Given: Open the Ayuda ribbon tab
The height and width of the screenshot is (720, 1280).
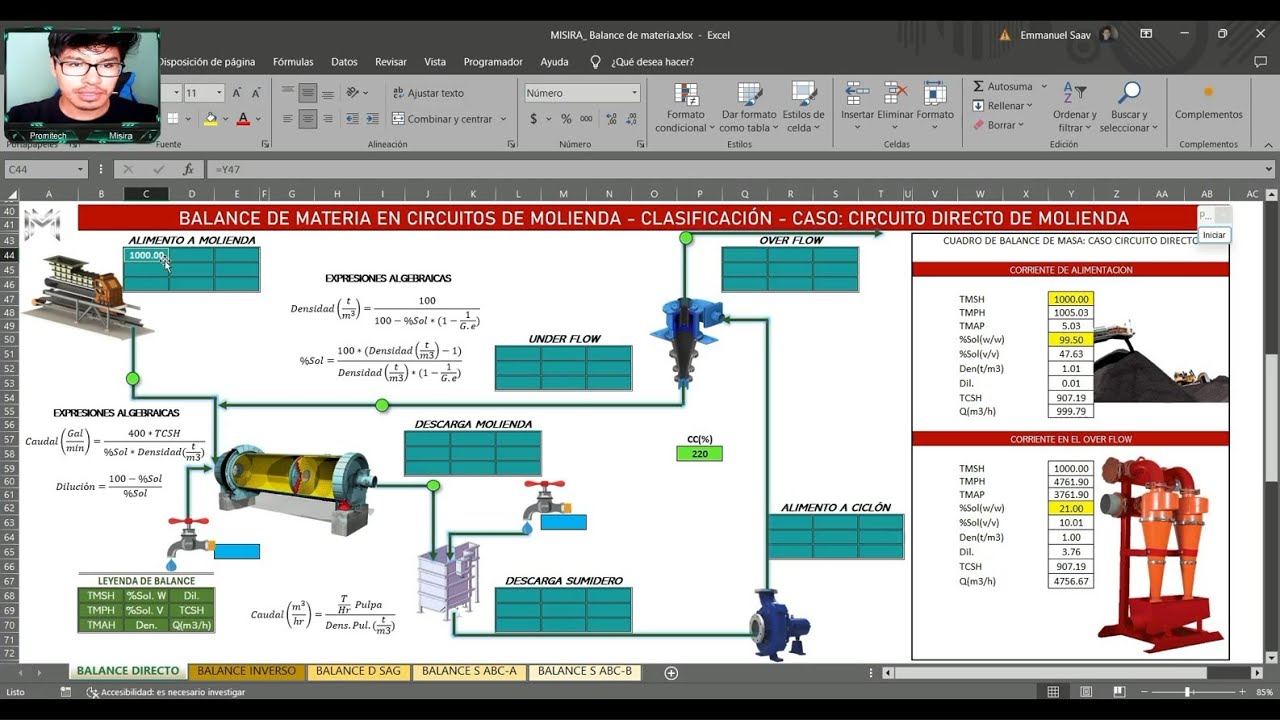Looking at the screenshot, I should pyautogui.click(x=554, y=62).
